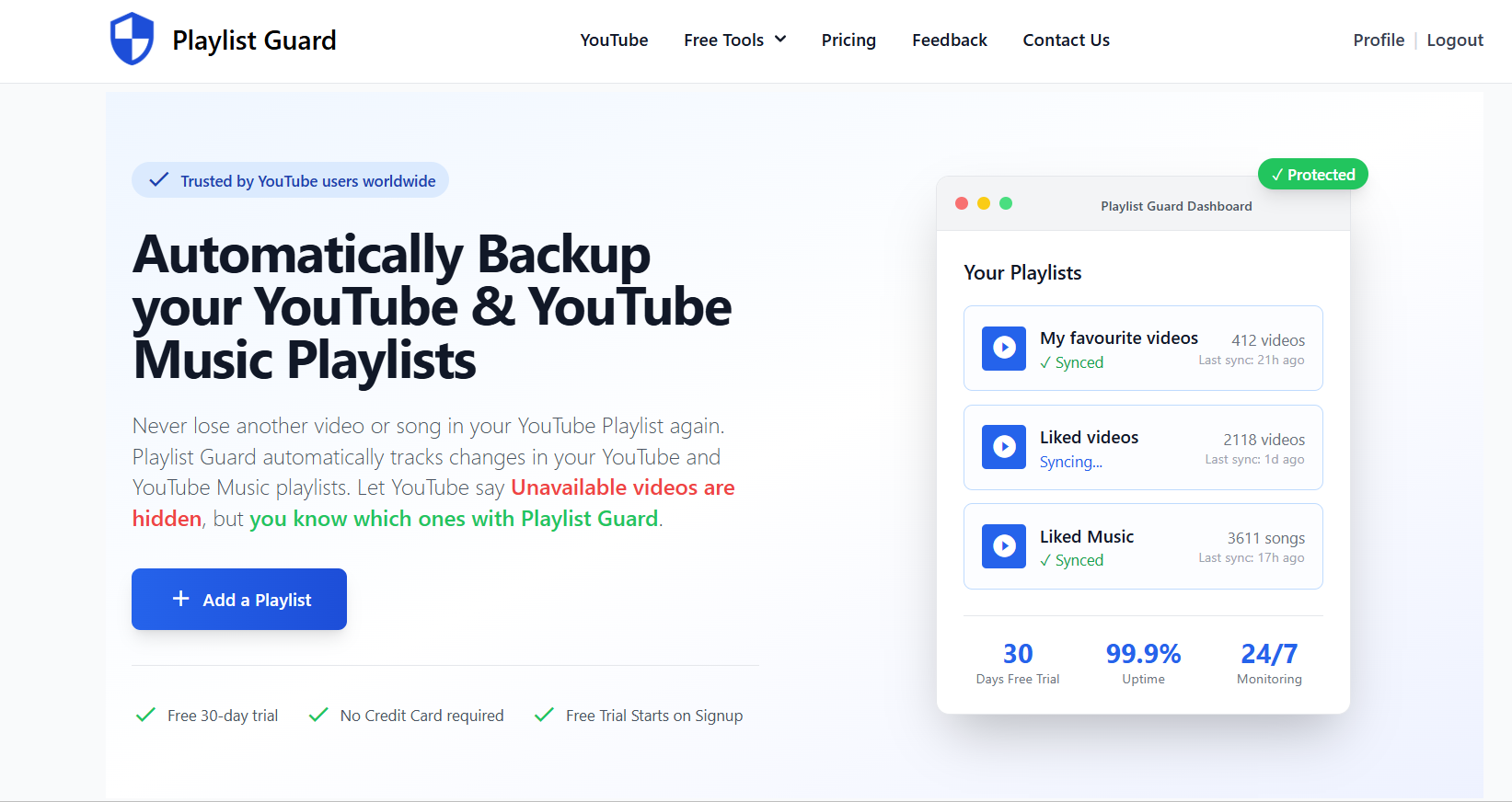The height and width of the screenshot is (802, 1512).
Task: Click the checkmark next to Free Trial Starts on Signup
Action: tap(544, 715)
